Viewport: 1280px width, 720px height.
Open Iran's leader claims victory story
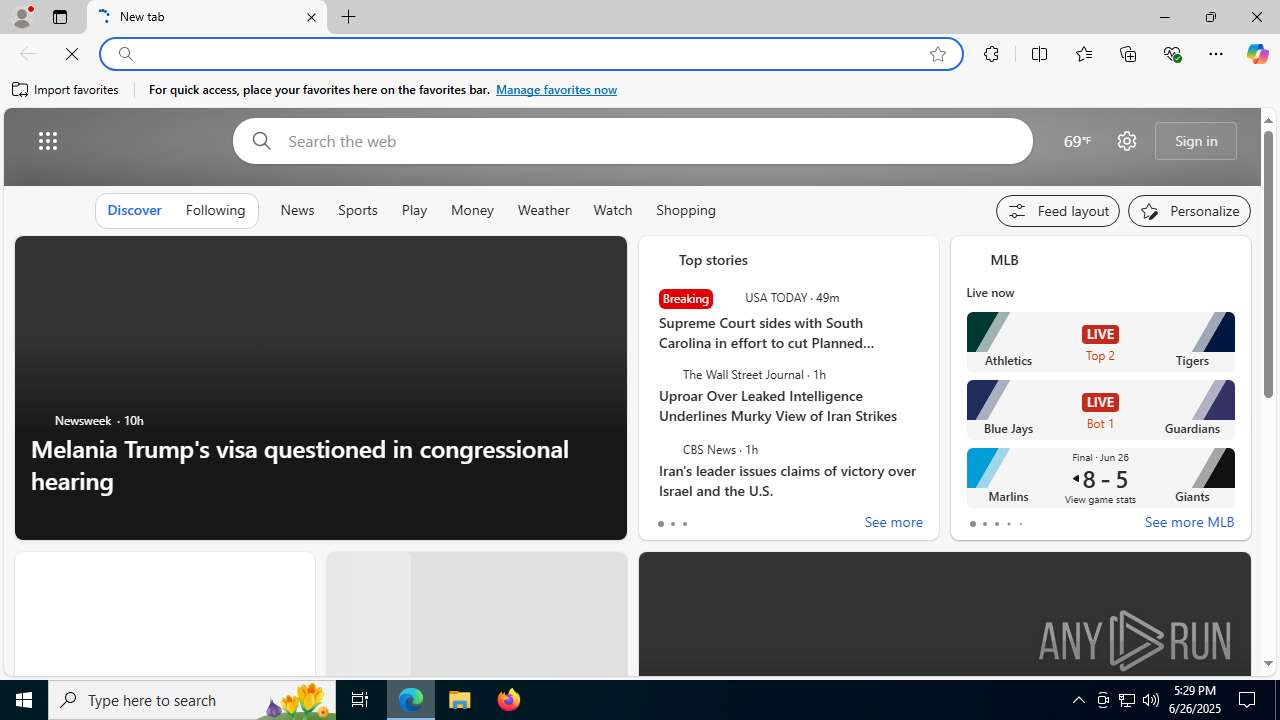pyautogui.click(x=788, y=481)
